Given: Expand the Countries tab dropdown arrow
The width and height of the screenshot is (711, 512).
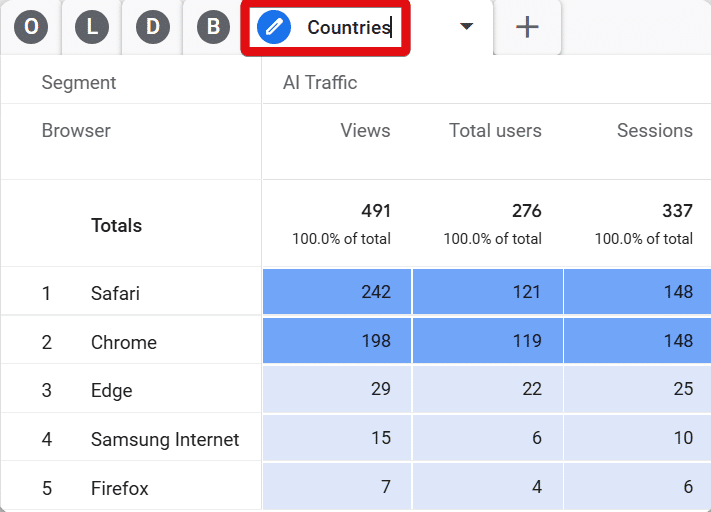Looking at the screenshot, I should pos(466,26).
